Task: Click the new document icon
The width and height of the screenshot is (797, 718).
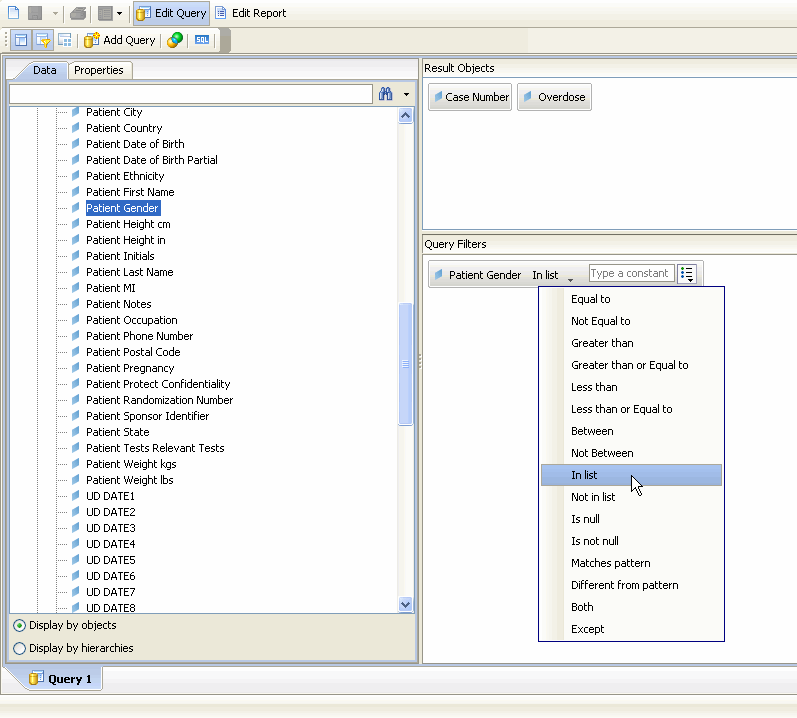Action: pos(13,13)
